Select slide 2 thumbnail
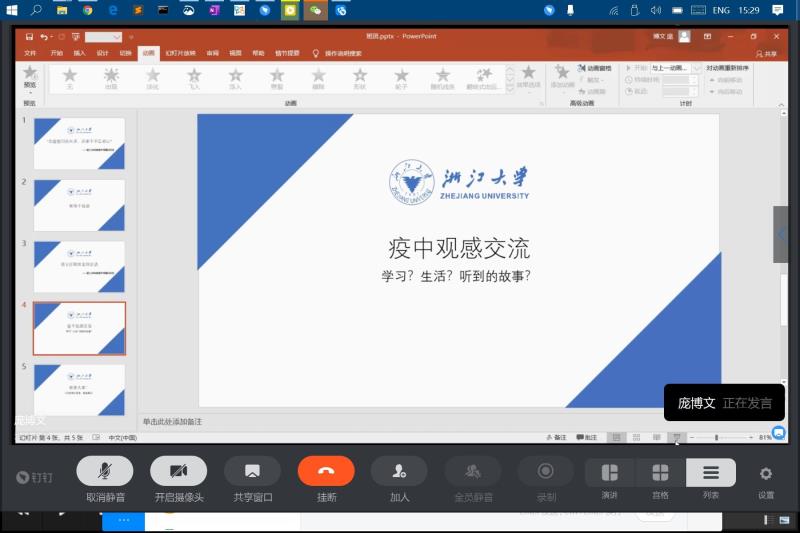 click(79, 205)
